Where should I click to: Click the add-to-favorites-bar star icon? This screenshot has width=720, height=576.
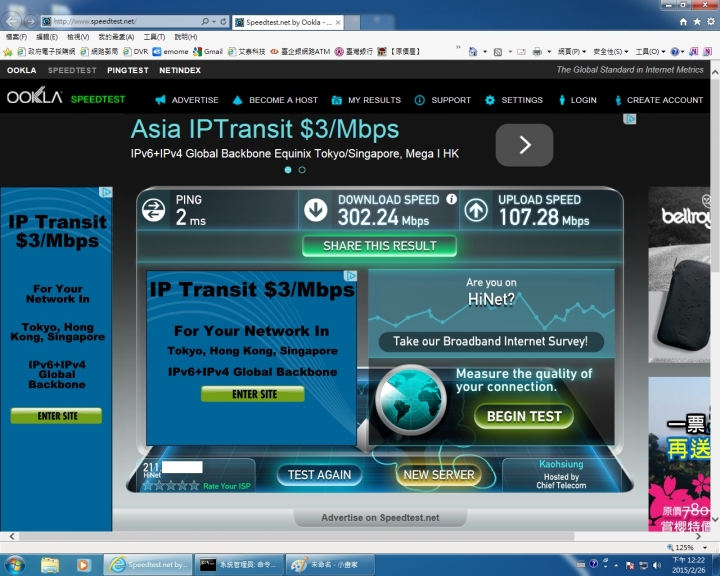point(7,52)
